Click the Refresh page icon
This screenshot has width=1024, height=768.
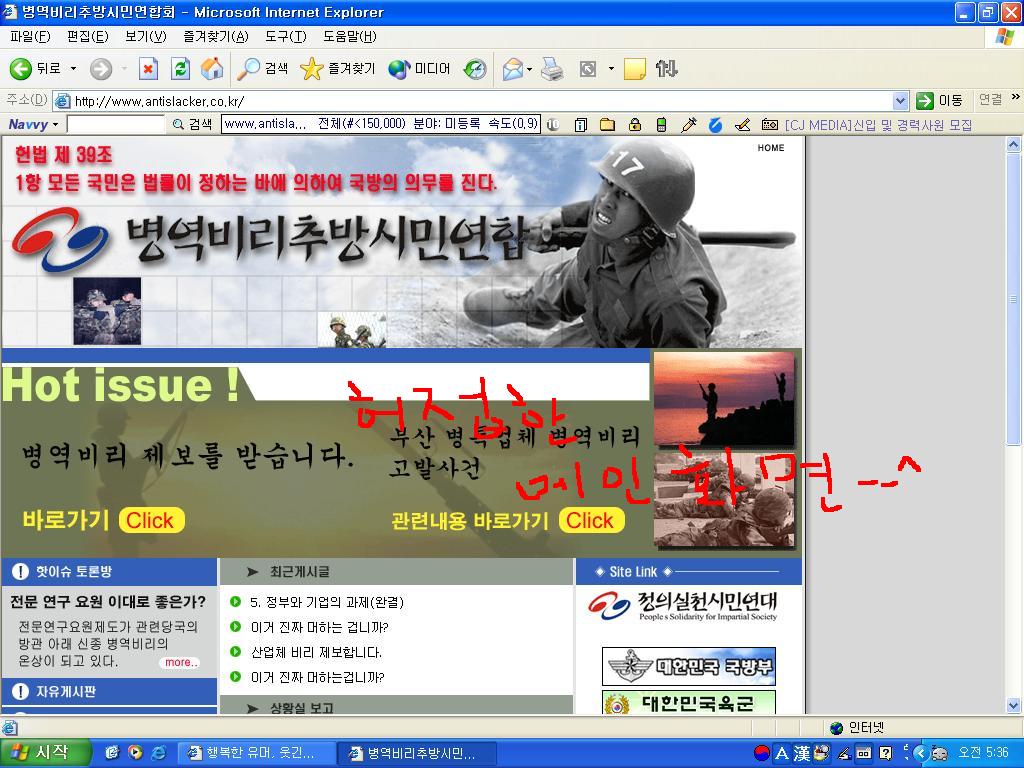pos(180,69)
